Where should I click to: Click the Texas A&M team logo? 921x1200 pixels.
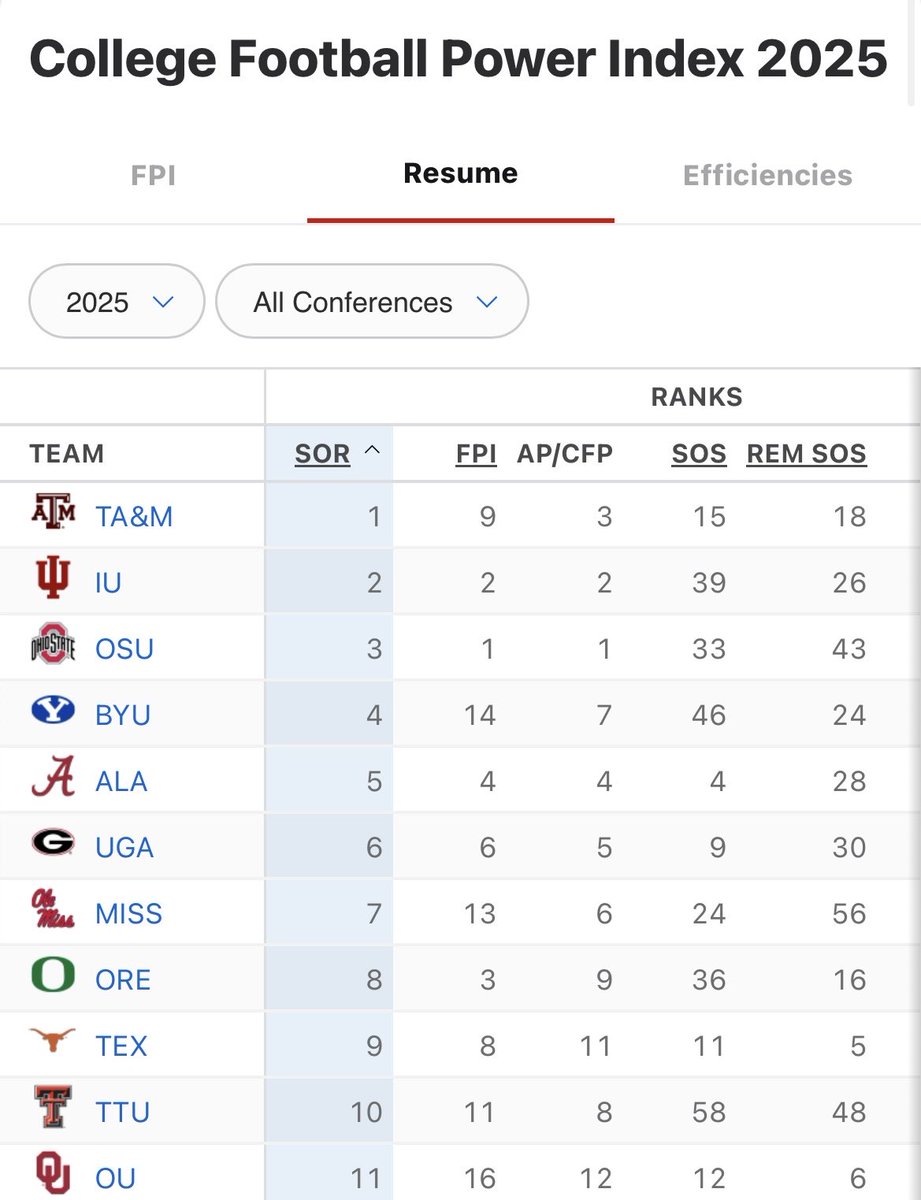click(x=53, y=514)
